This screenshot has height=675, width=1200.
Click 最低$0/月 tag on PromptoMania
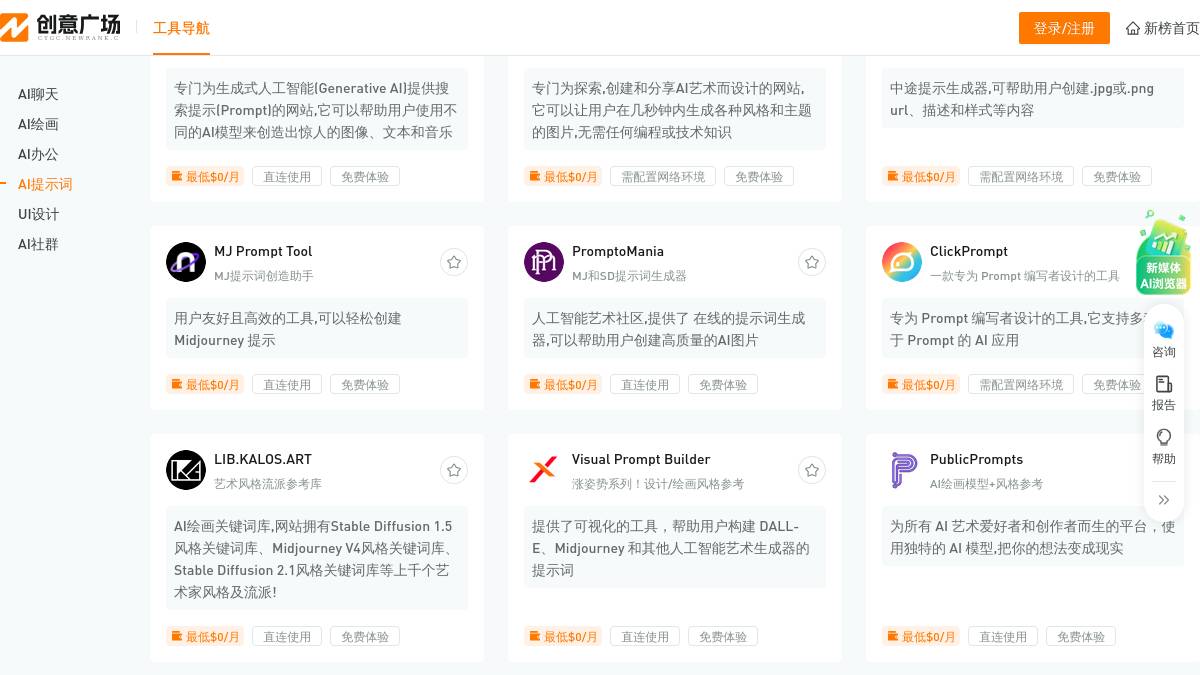pyautogui.click(x=563, y=384)
